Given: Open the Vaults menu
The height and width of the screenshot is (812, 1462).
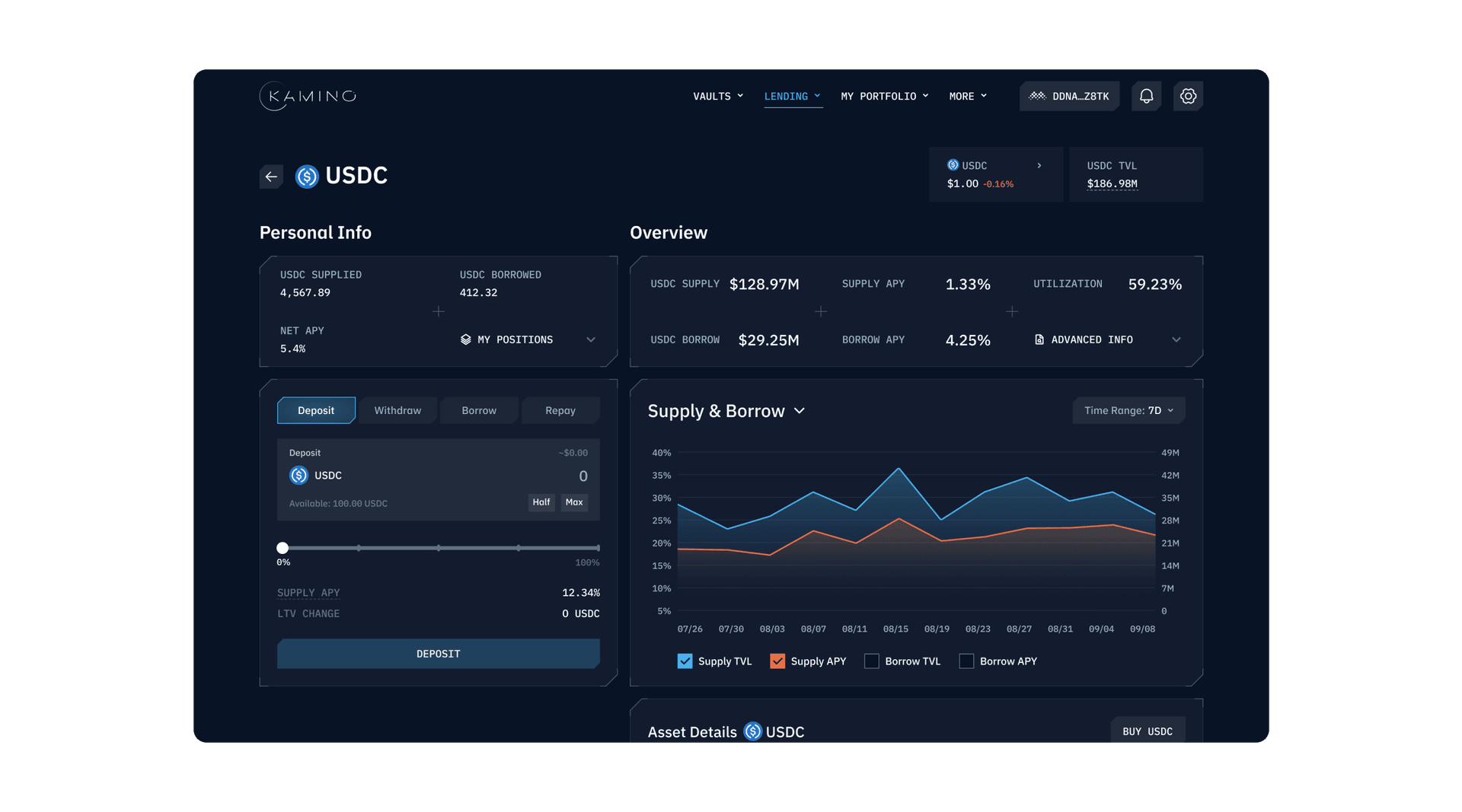Looking at the screenshot, I should tap(718, 97).
